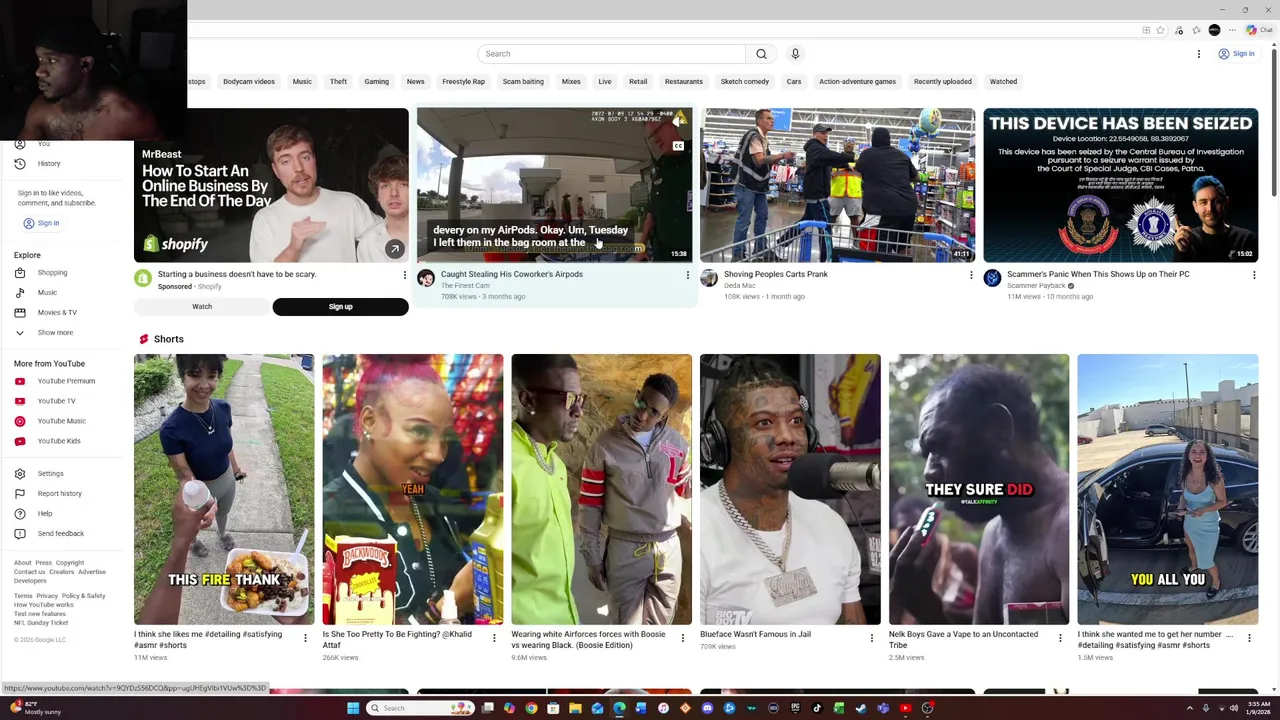Open Help in sidebar
This screenshot has height=720, width=1280.
45,513
